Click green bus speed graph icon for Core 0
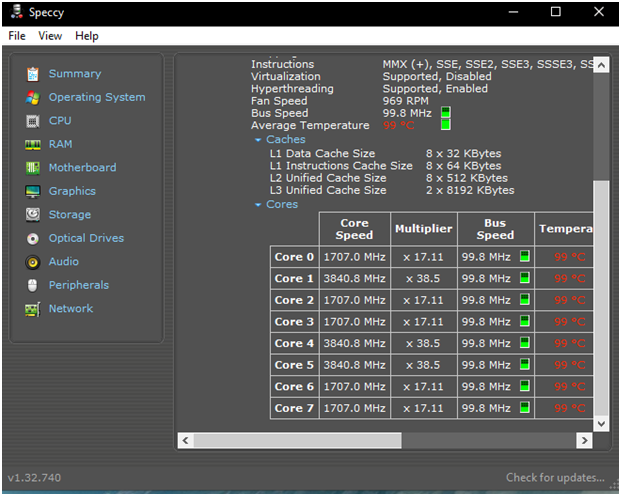621x496 pixels. tap(524, 256)
